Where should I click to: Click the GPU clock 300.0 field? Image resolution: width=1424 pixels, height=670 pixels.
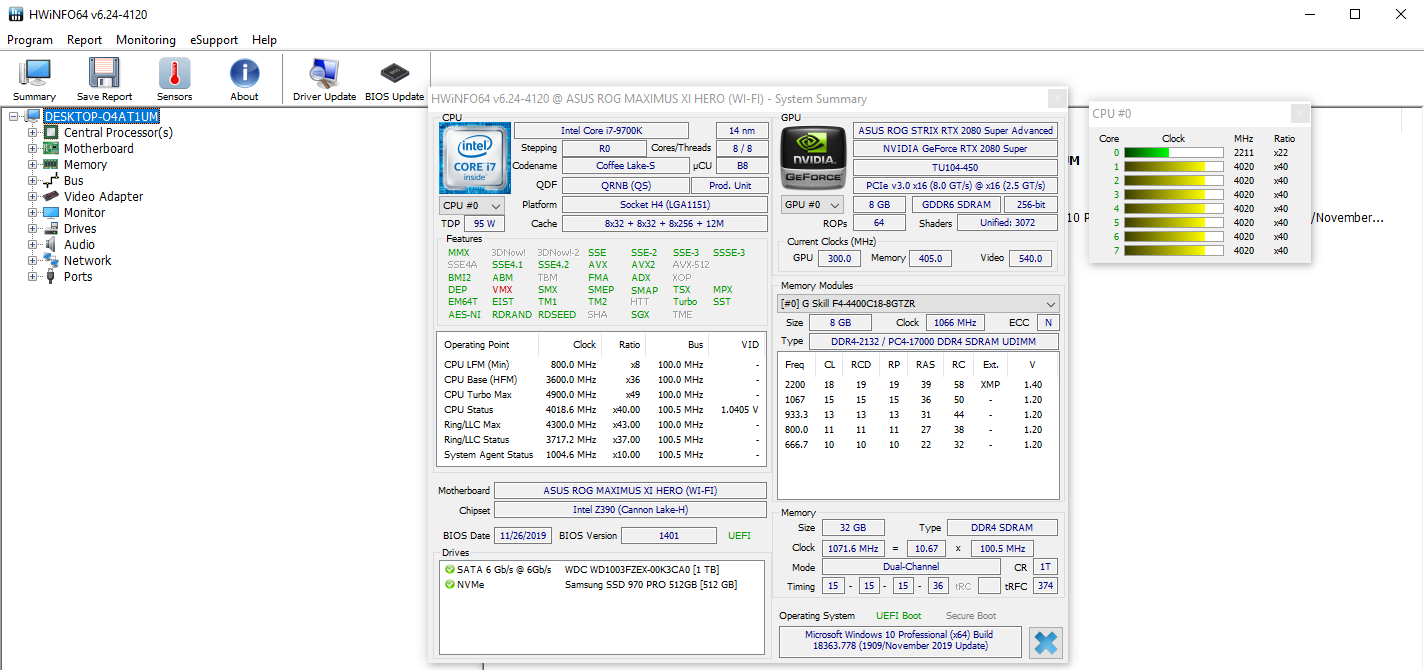(840, 258)
